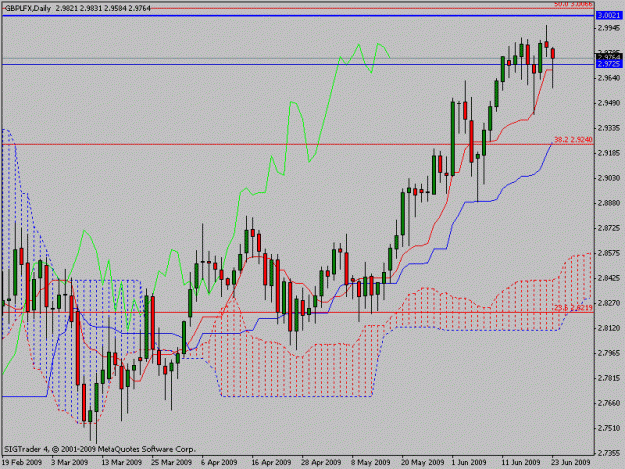Click the 2.9185 price axis value
Image resolution: width=625 pixels, height=469 pixels.
click(x=609, y=153)
